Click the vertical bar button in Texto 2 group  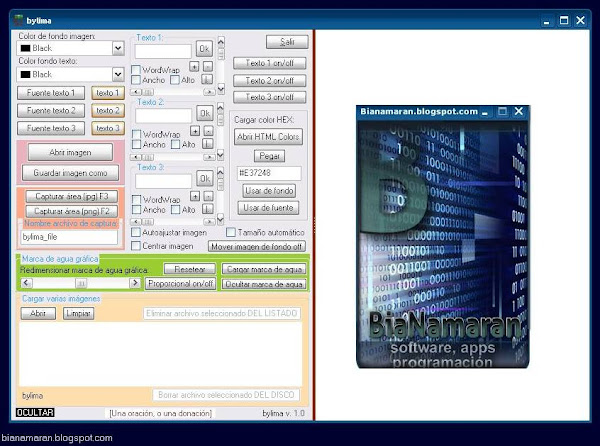click(207, 144)
